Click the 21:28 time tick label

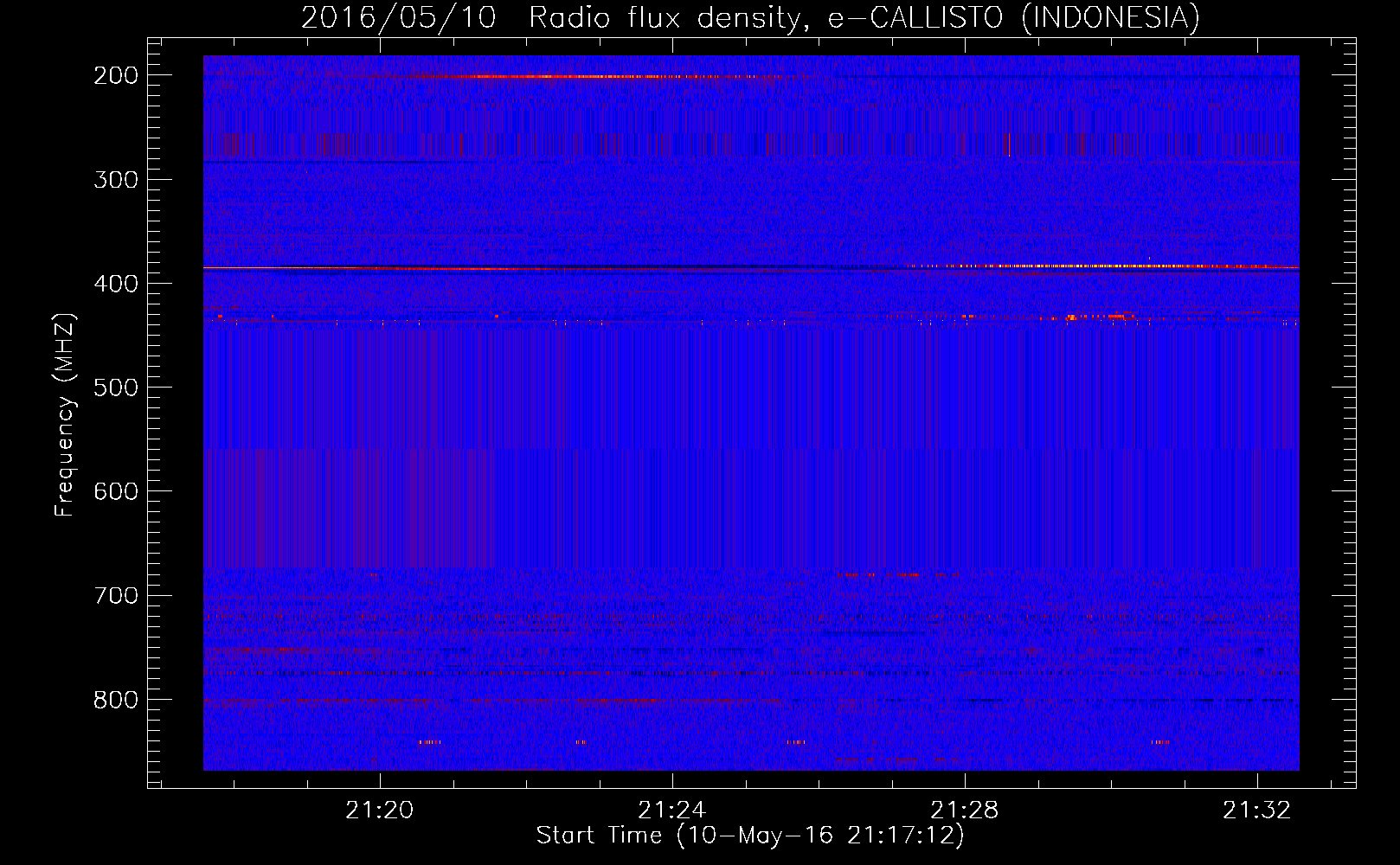[965, 811]
